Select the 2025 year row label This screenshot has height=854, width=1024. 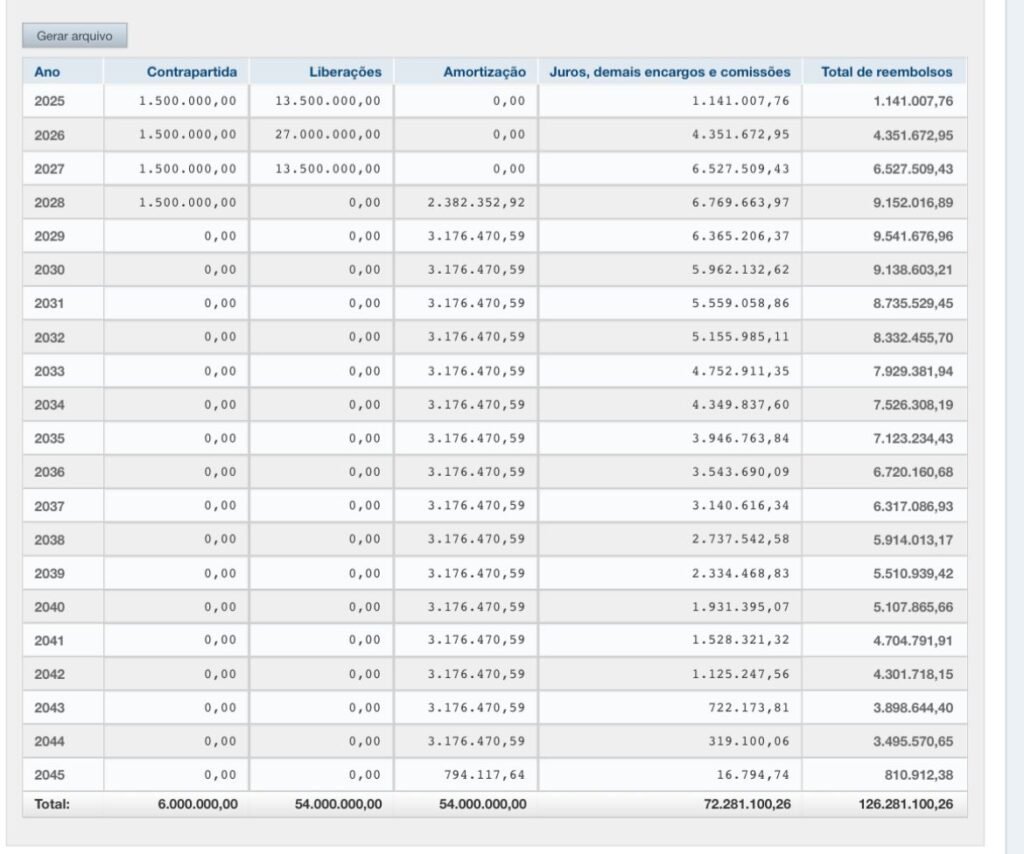click(49, 101)
